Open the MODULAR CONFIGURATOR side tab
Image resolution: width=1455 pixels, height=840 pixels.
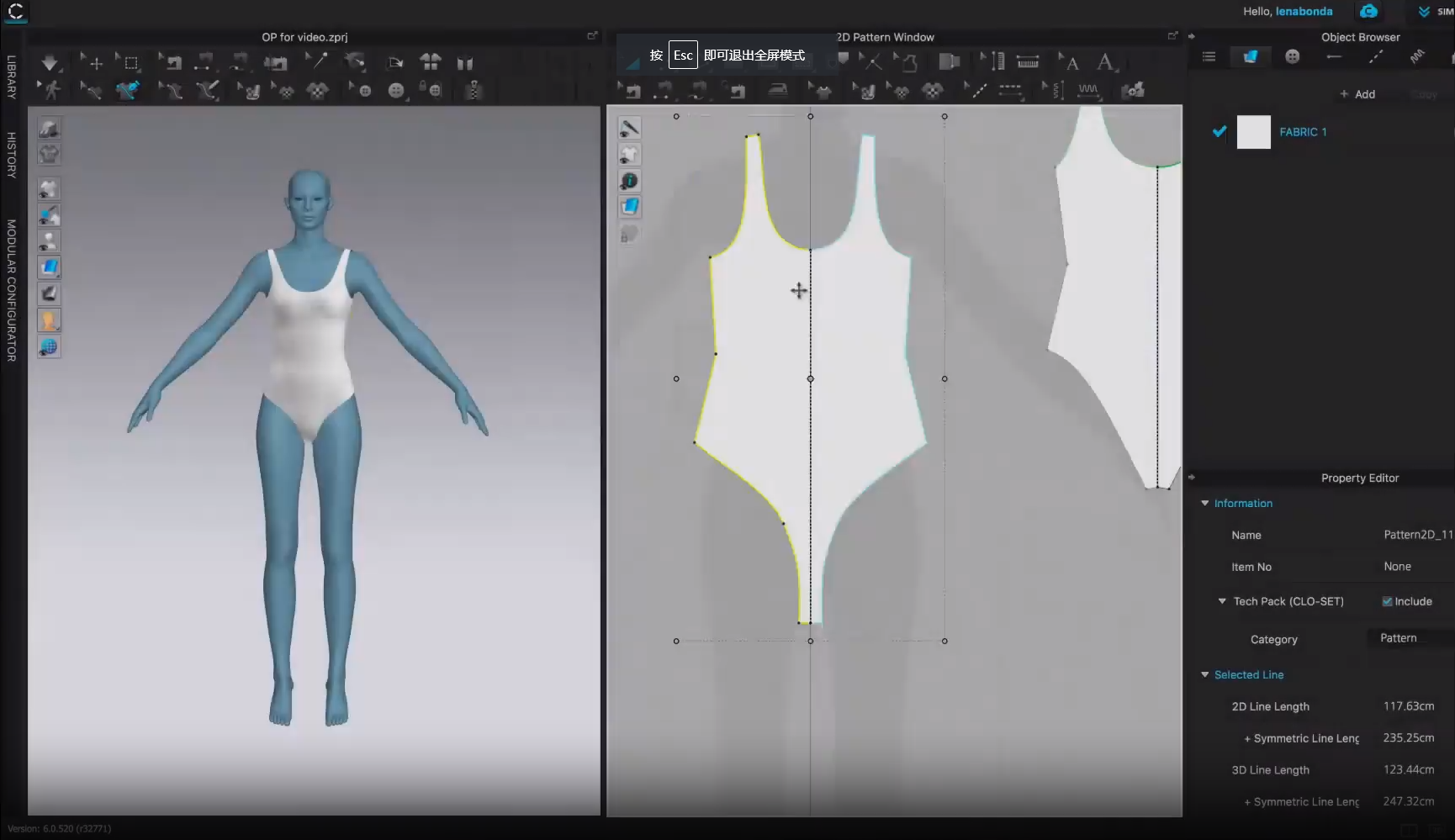tap(11, 291)
